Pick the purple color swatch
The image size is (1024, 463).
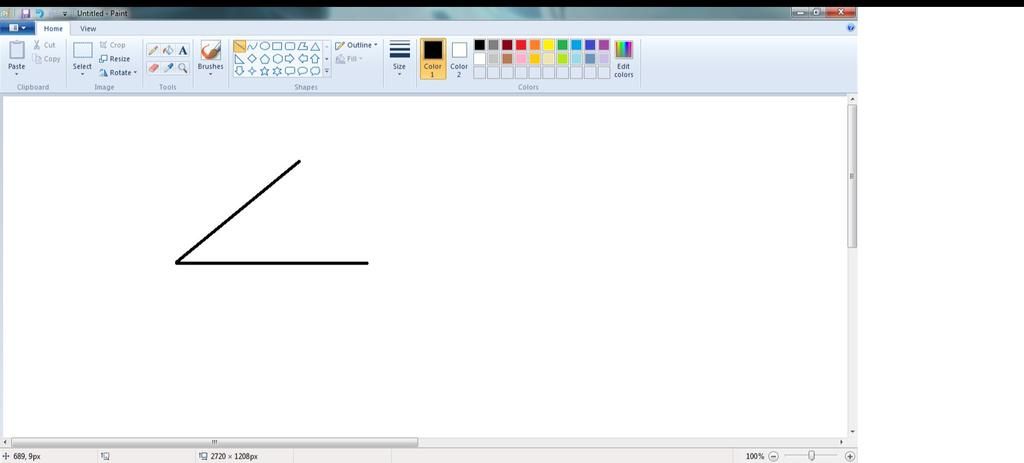[x=603, y=45]
